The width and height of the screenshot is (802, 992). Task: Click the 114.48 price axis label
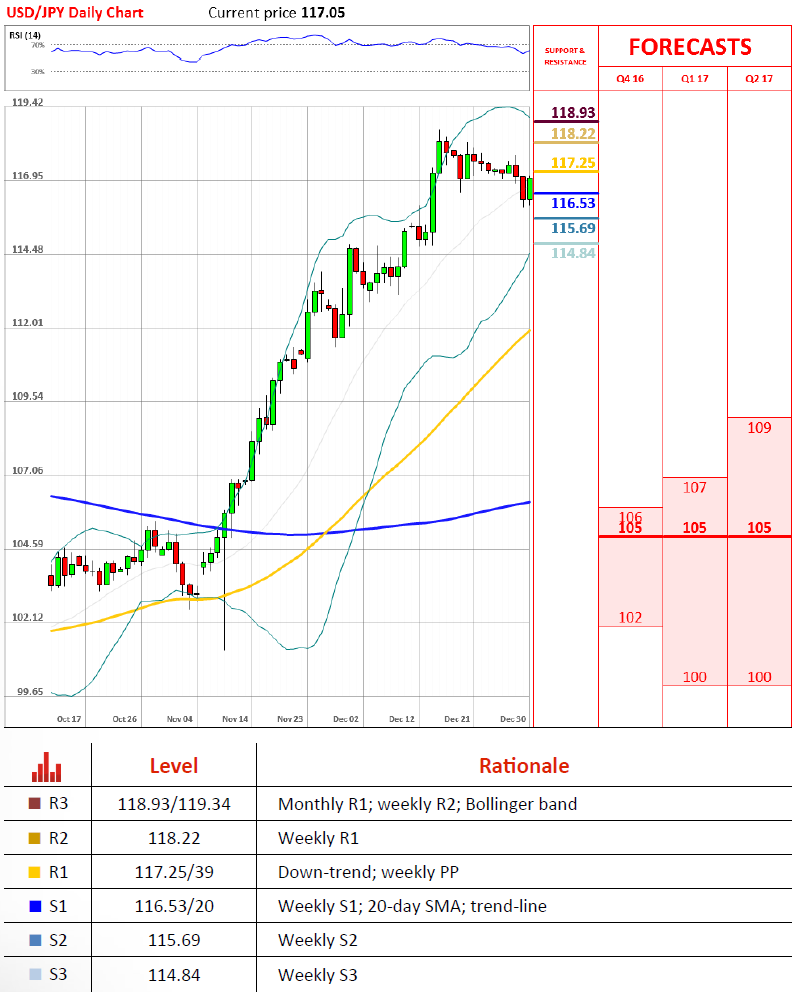(x=27, y=249)
